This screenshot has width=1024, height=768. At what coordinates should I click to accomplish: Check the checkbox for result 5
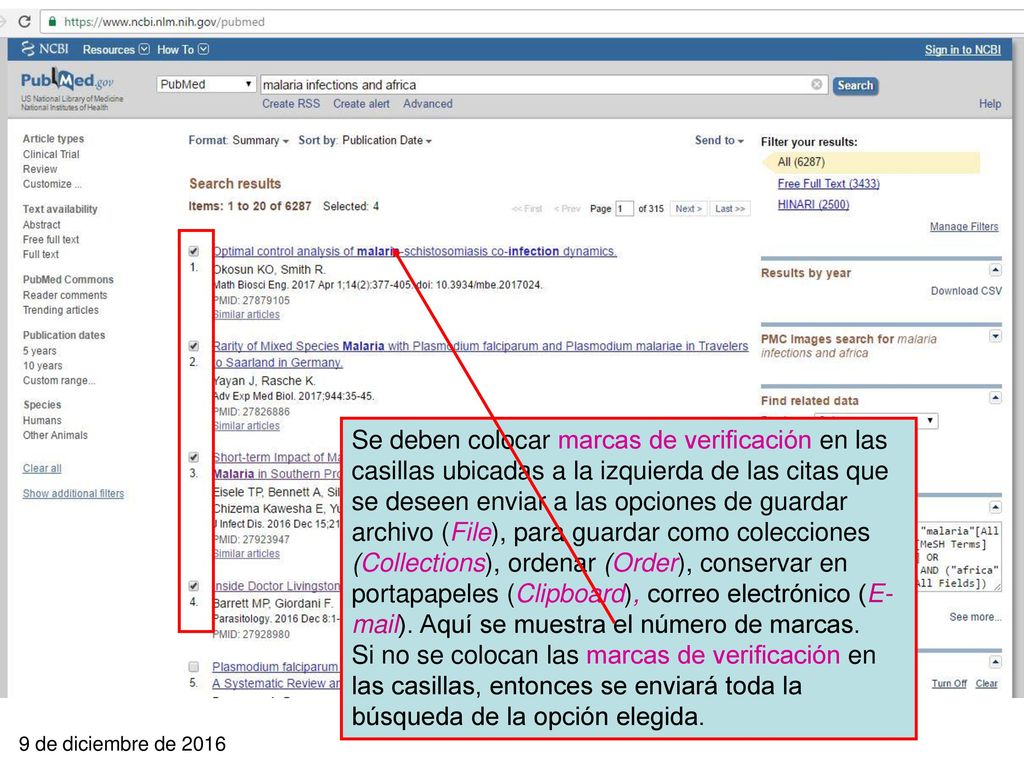tap(193, 667)
